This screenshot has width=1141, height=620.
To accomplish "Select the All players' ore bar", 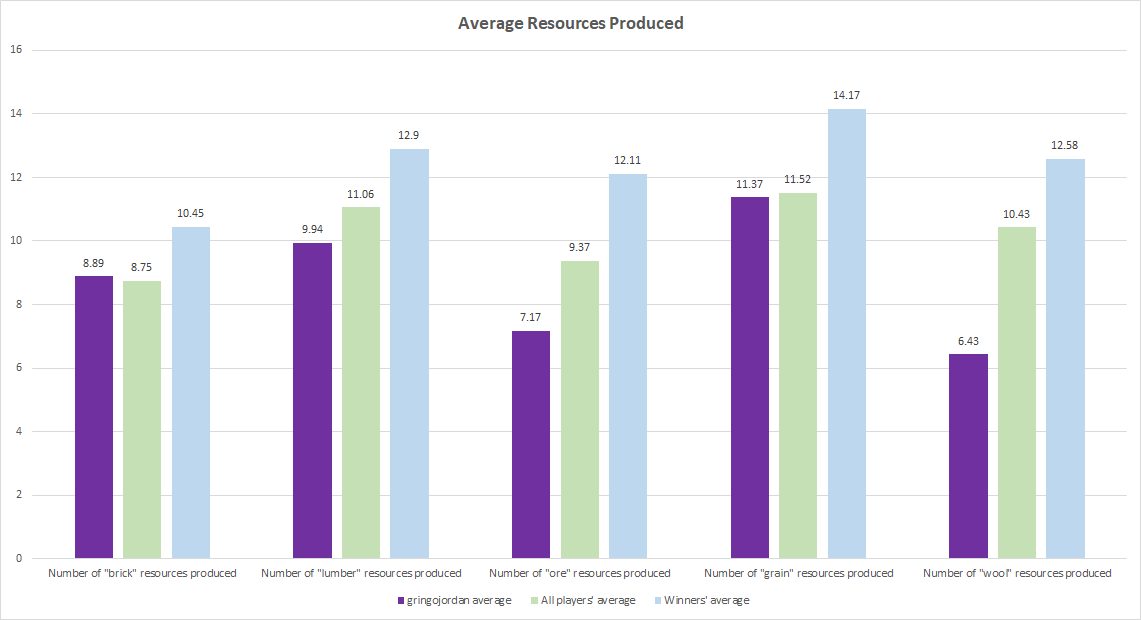I will [580, 410].
